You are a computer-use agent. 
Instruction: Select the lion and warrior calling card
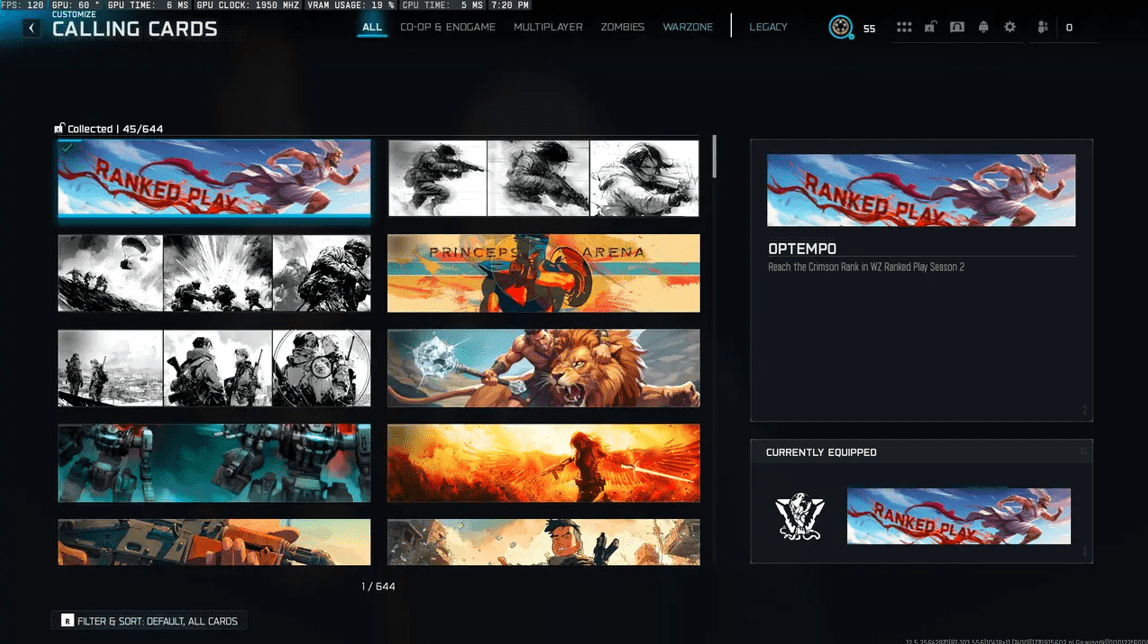[x=543, y=368]
